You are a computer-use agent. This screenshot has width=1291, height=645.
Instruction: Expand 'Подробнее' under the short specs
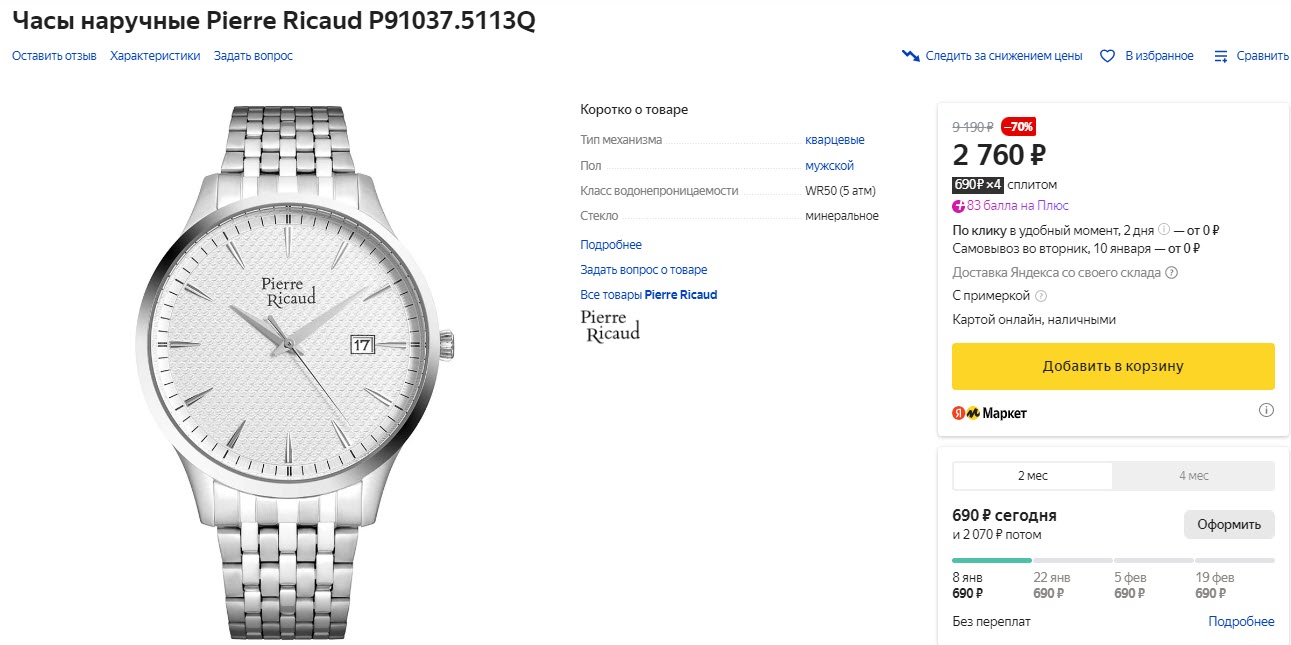(x=611, y=245)
